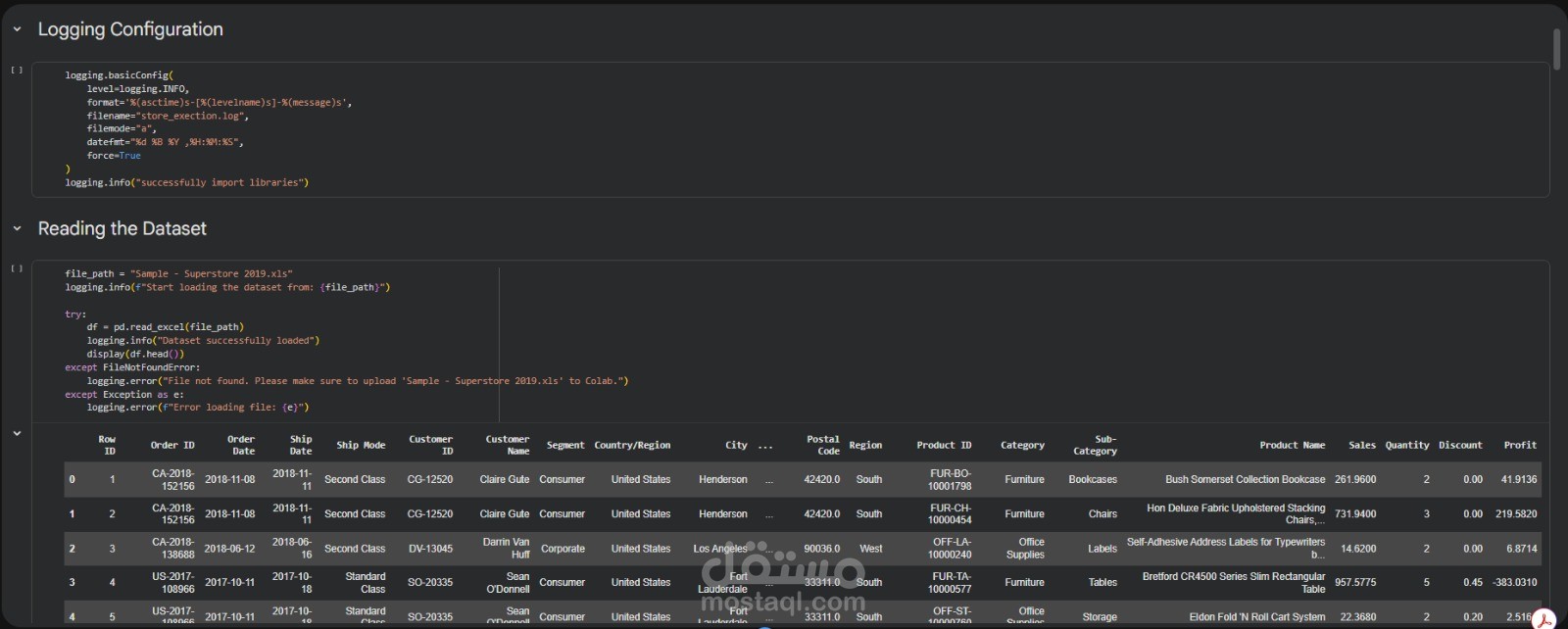The width and height of the screenshot is (1568, 629).
Task: Click the DV-13045 customer ID cell
Action: (x=430, y=549)
